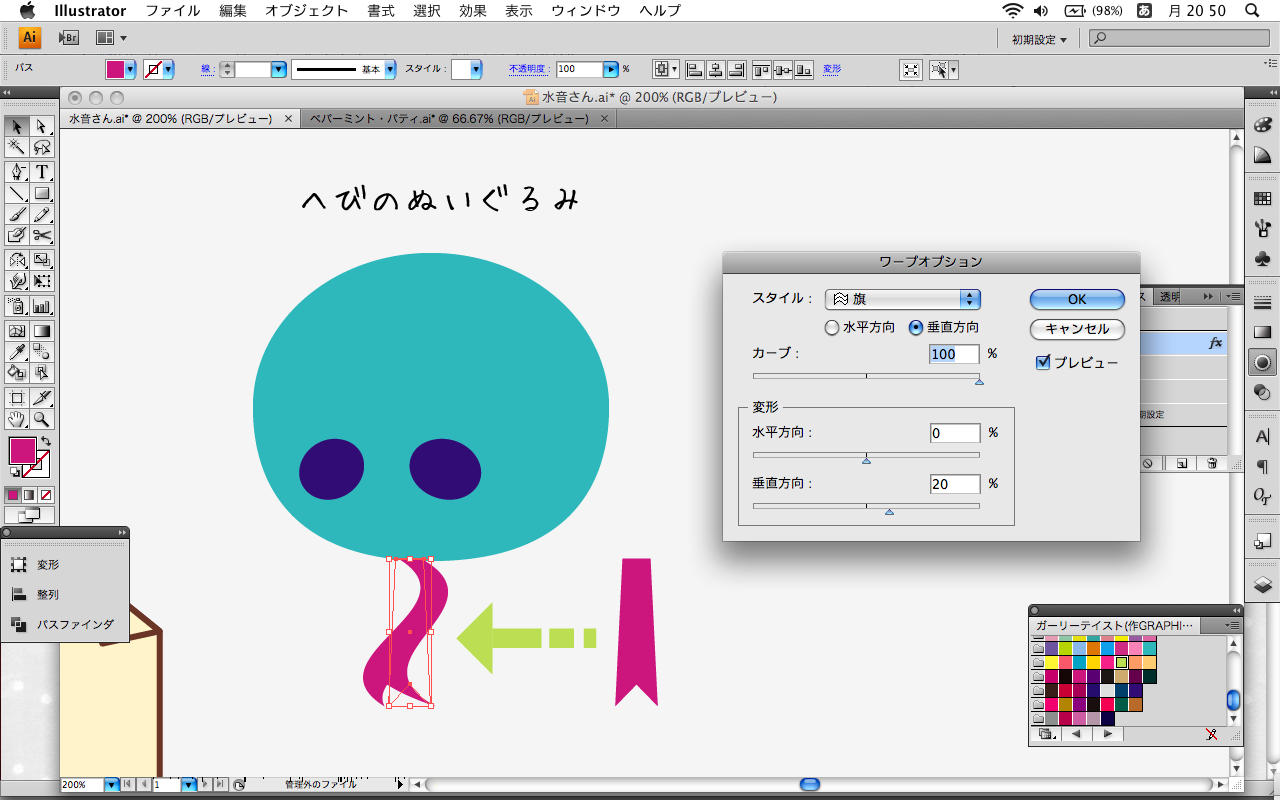Click the キャンセル button
The height and width of the screenshot is (800, 1280).
tap(1076, 329)
